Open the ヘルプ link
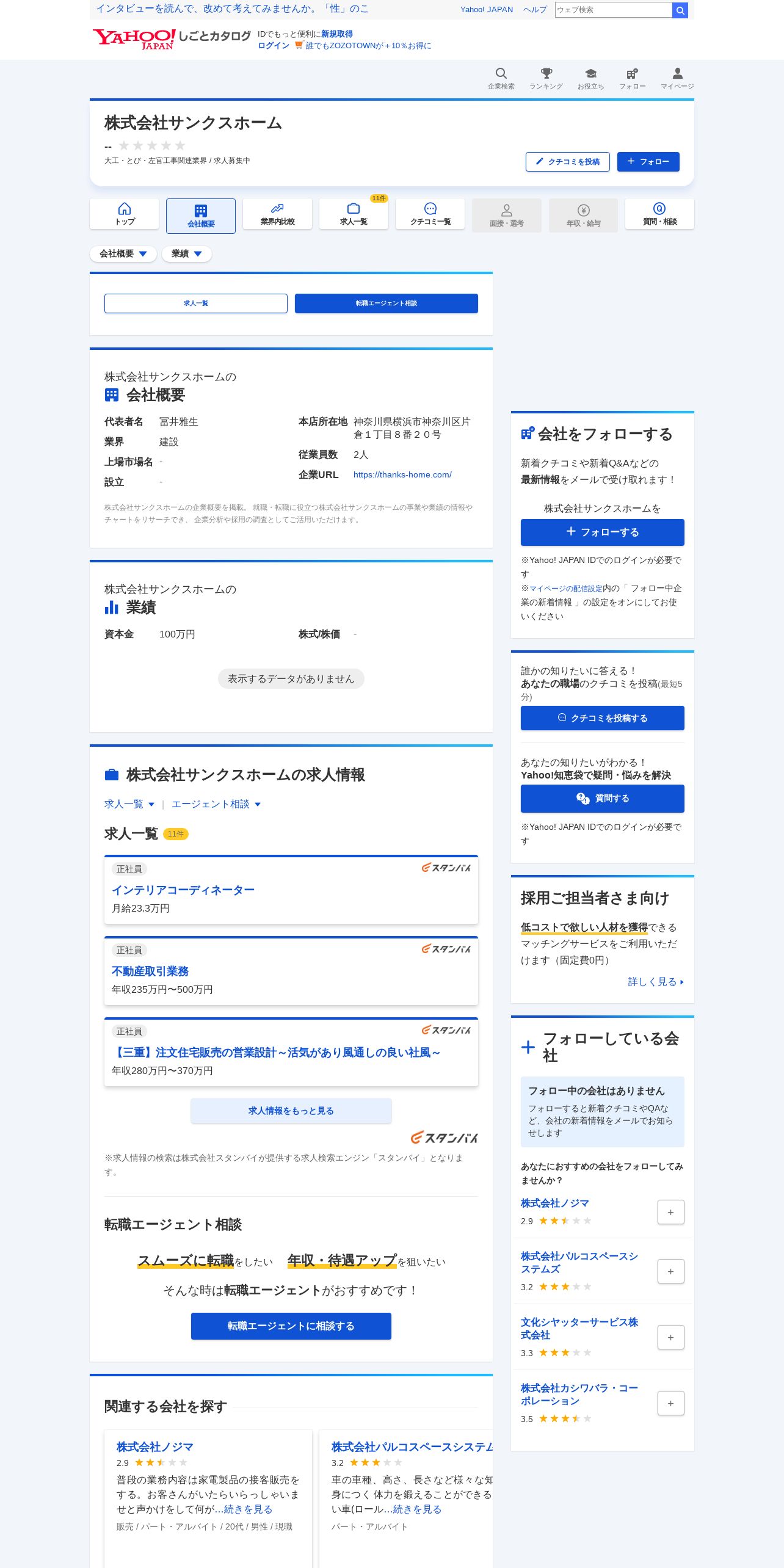784x1568 pixels. [535, 10]
